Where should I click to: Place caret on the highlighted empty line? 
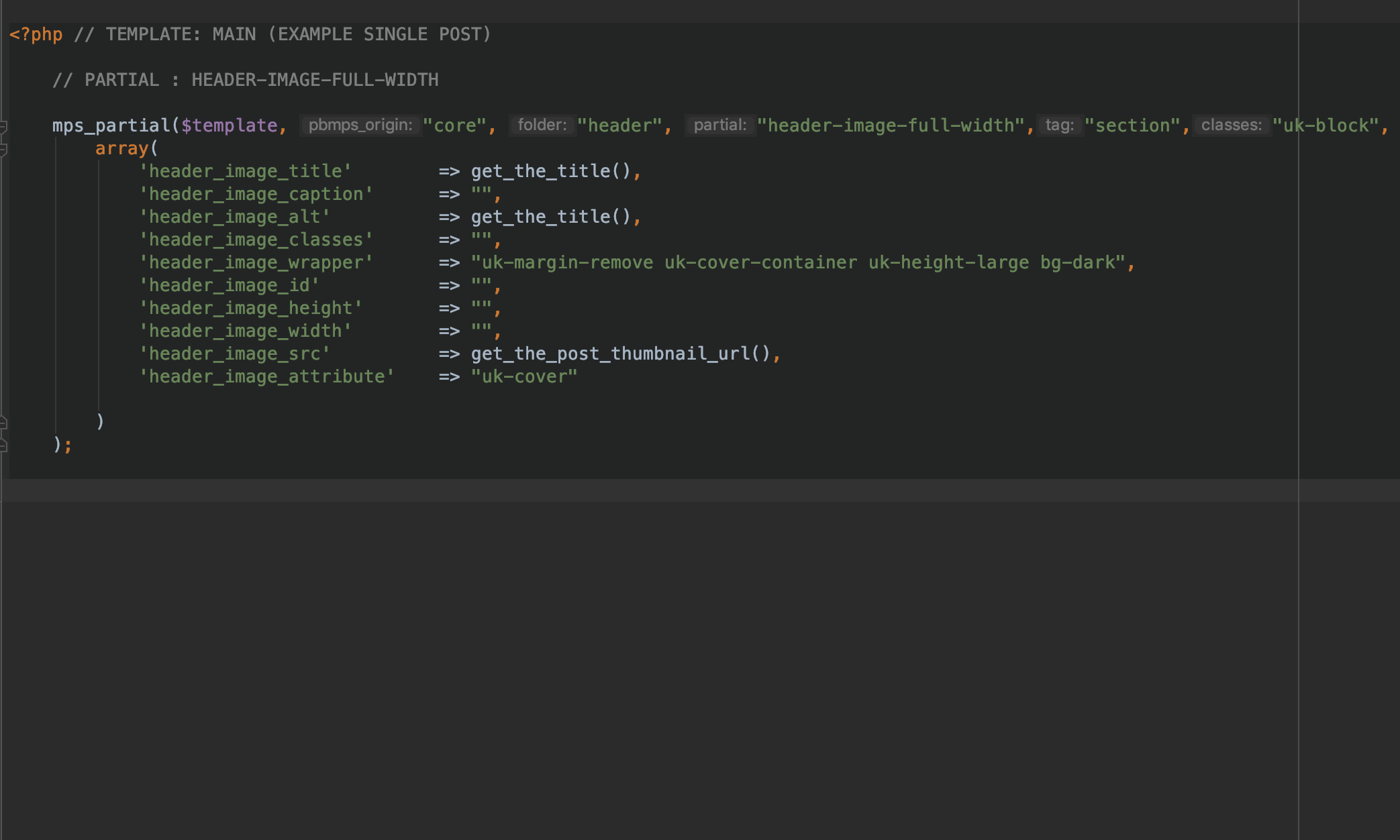700,490
